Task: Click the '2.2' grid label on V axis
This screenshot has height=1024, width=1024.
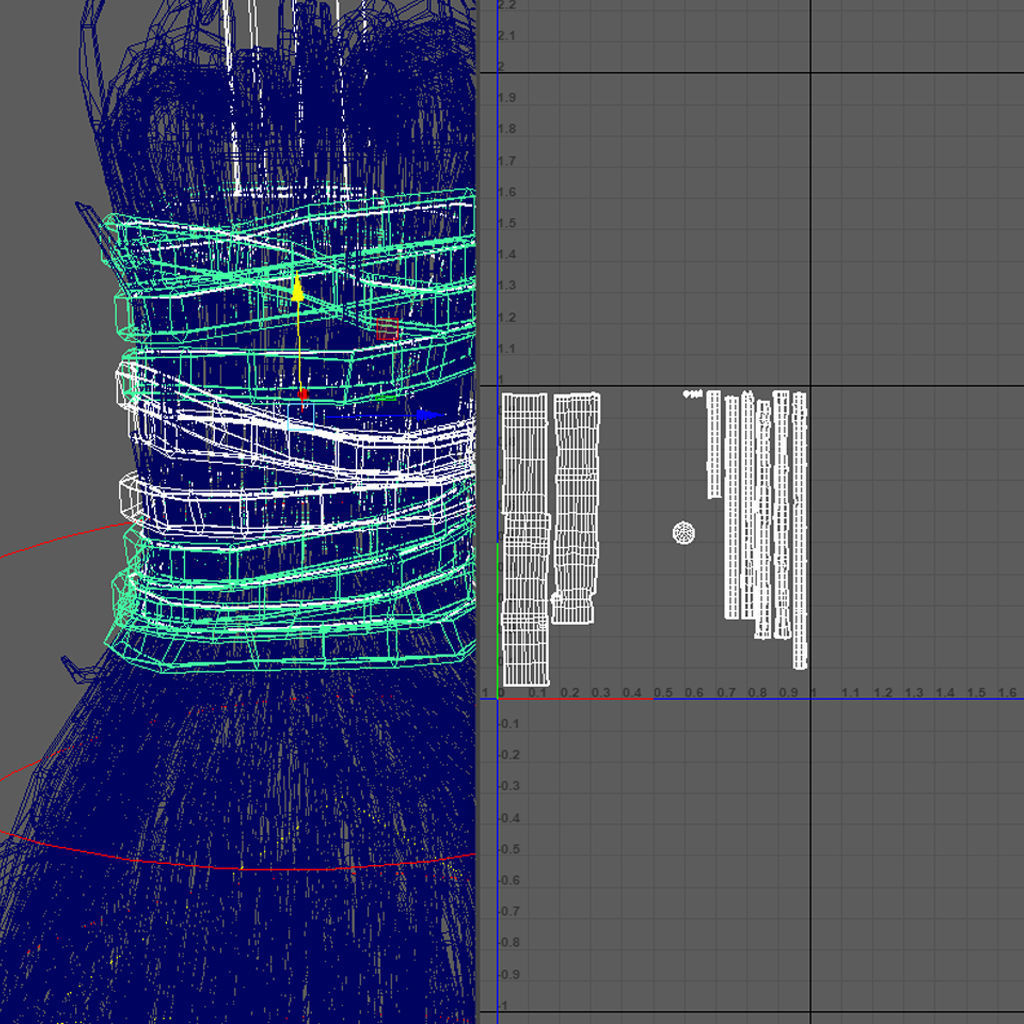Action: (x=507, y=5)
